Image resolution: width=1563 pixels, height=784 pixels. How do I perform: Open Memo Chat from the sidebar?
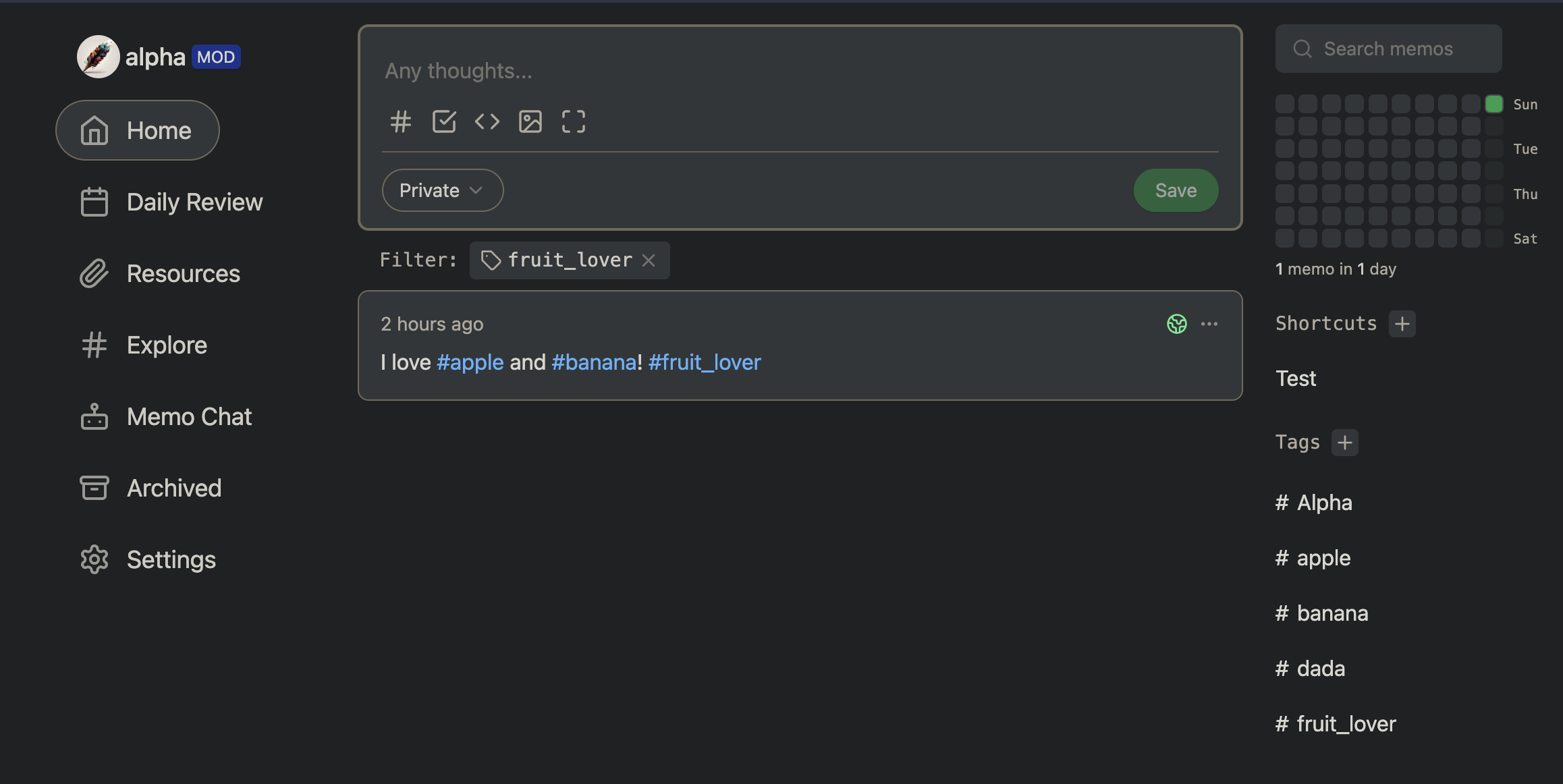click(189, 416)
